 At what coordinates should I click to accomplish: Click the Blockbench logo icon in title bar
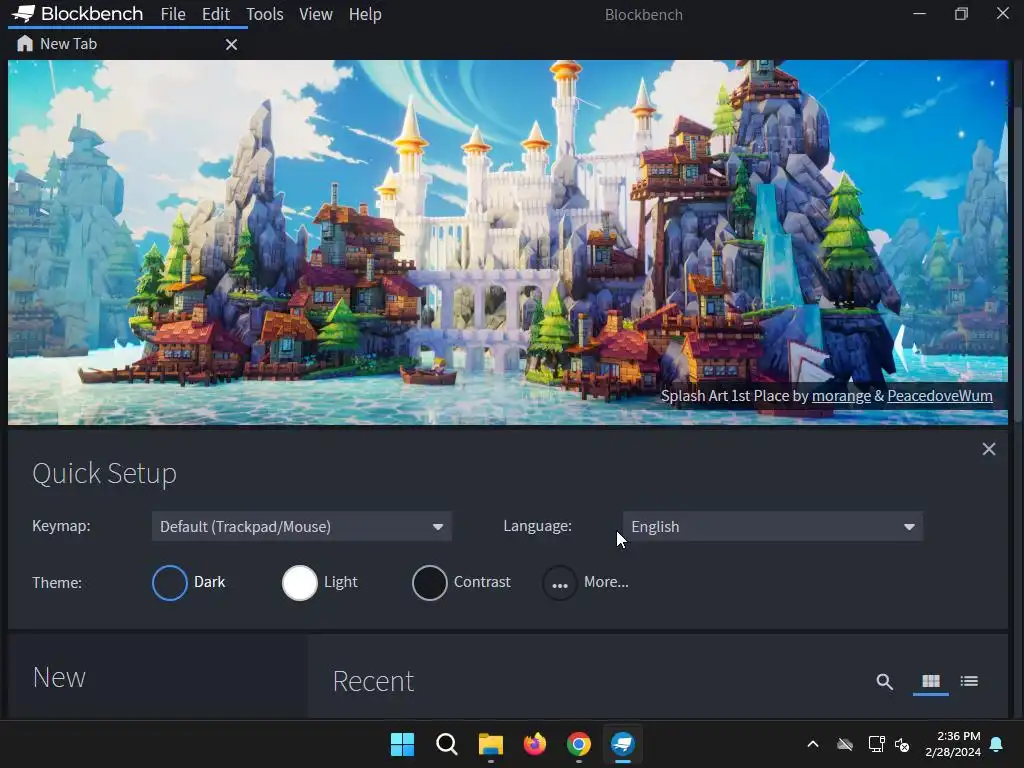point(23,13)
